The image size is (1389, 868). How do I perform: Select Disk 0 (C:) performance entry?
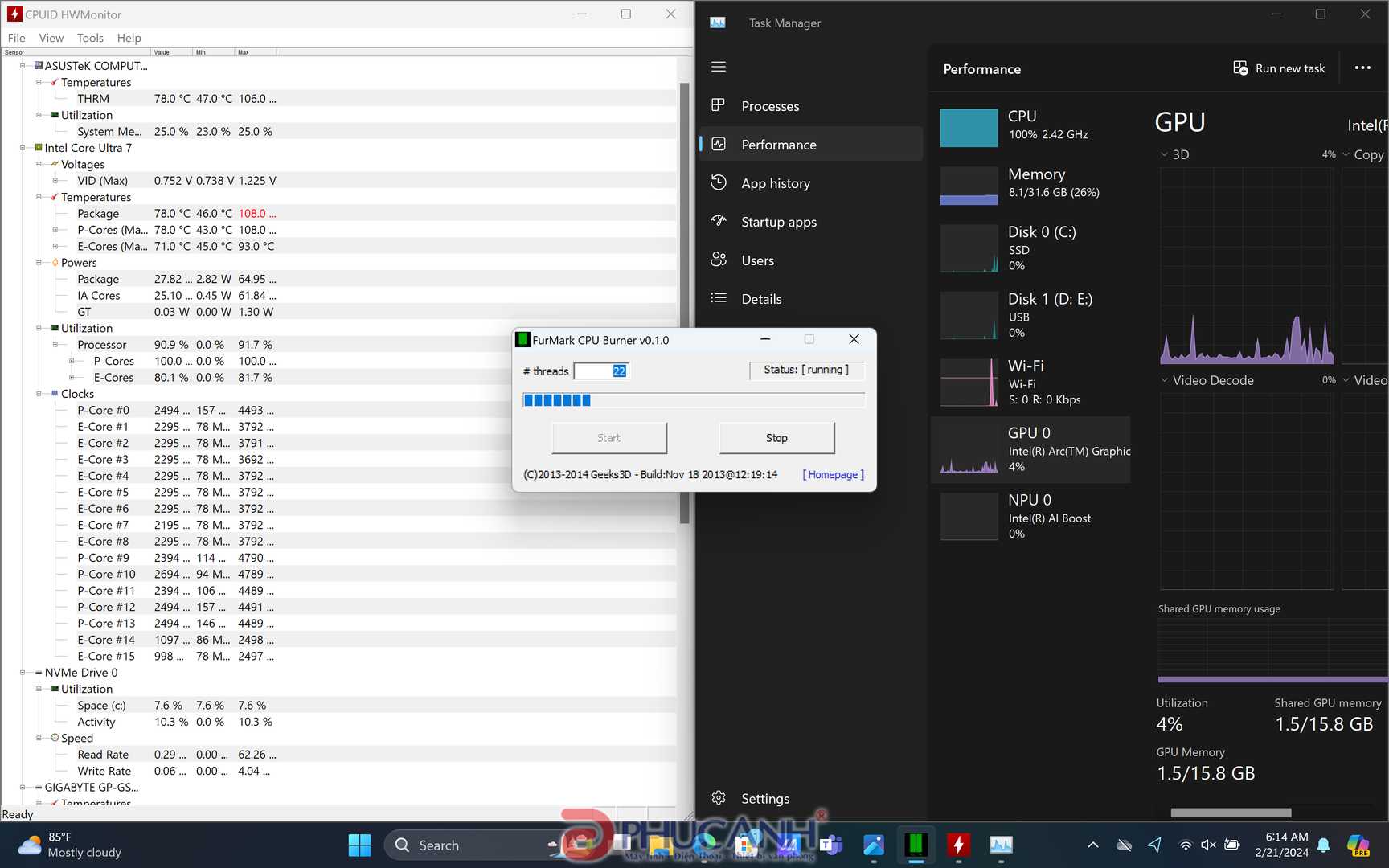(x=1030, y=248)
